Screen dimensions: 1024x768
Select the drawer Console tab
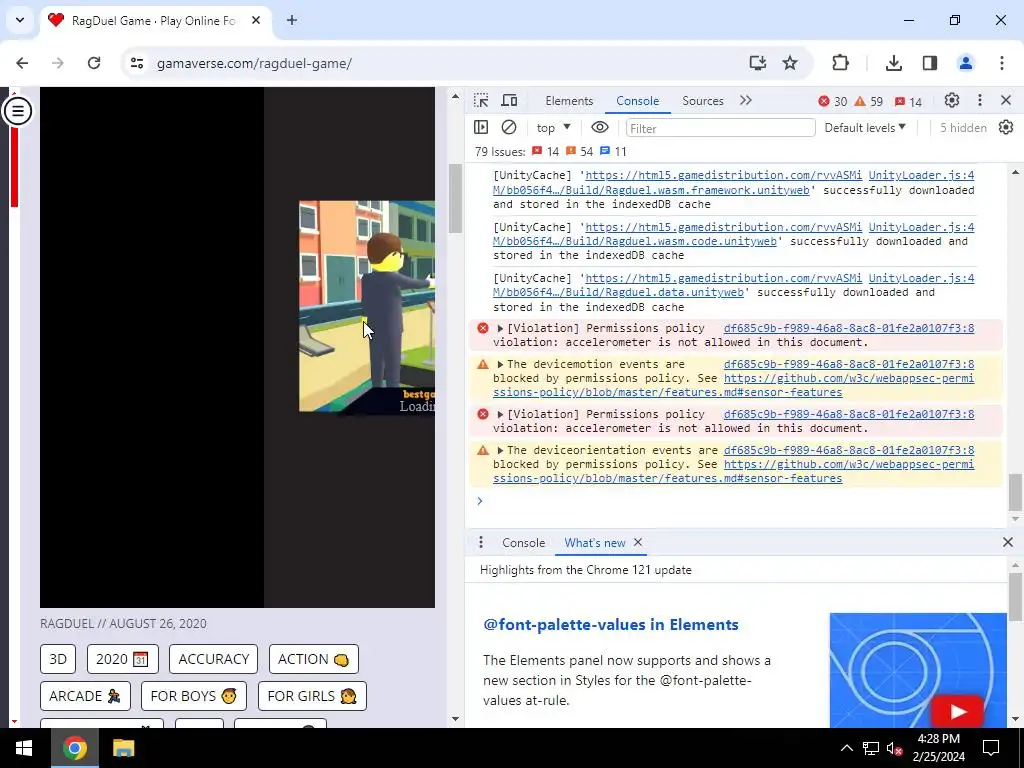pyautogui.click(x=523, y=543)
